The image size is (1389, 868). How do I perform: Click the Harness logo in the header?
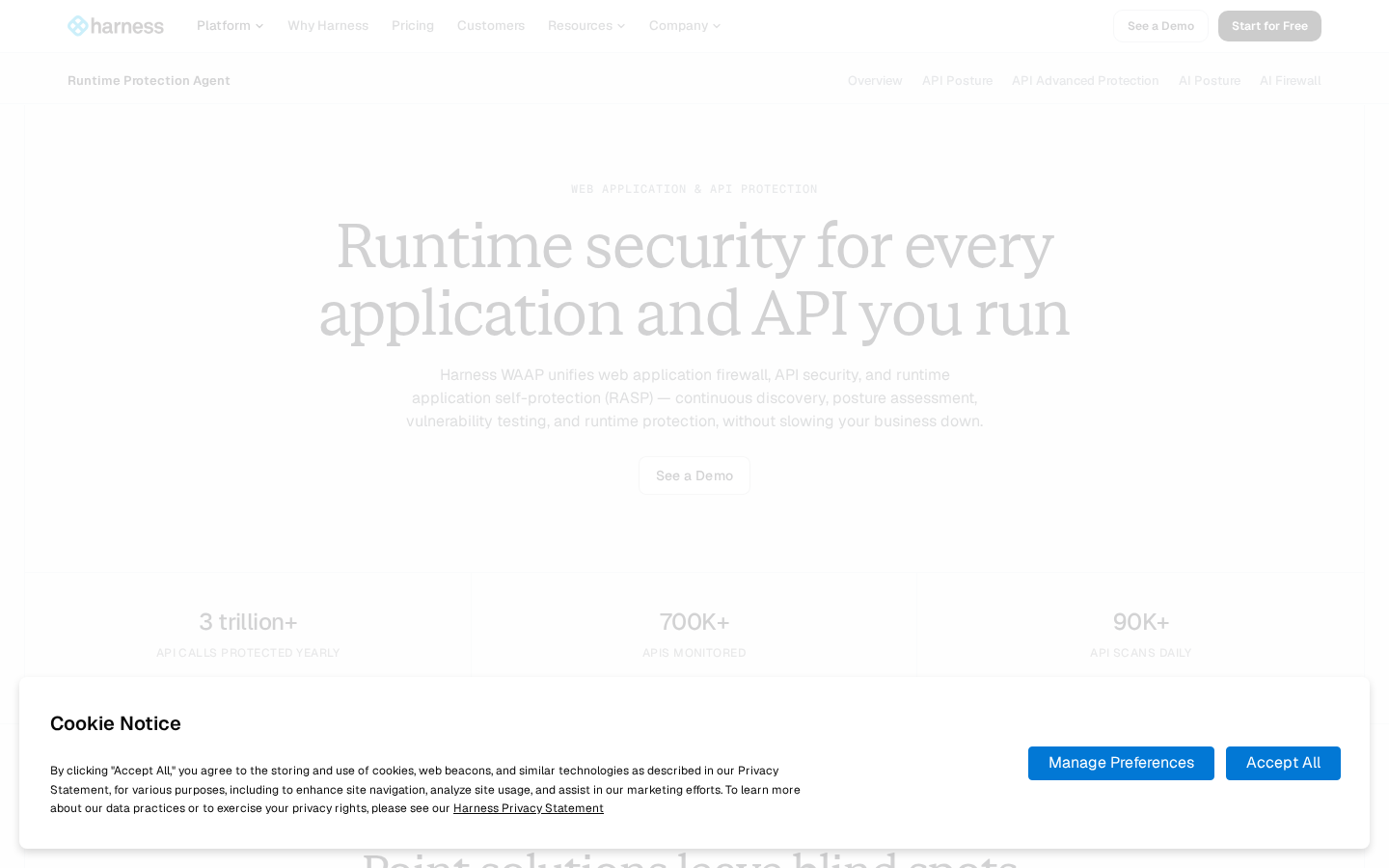click(x=116, y=26)
